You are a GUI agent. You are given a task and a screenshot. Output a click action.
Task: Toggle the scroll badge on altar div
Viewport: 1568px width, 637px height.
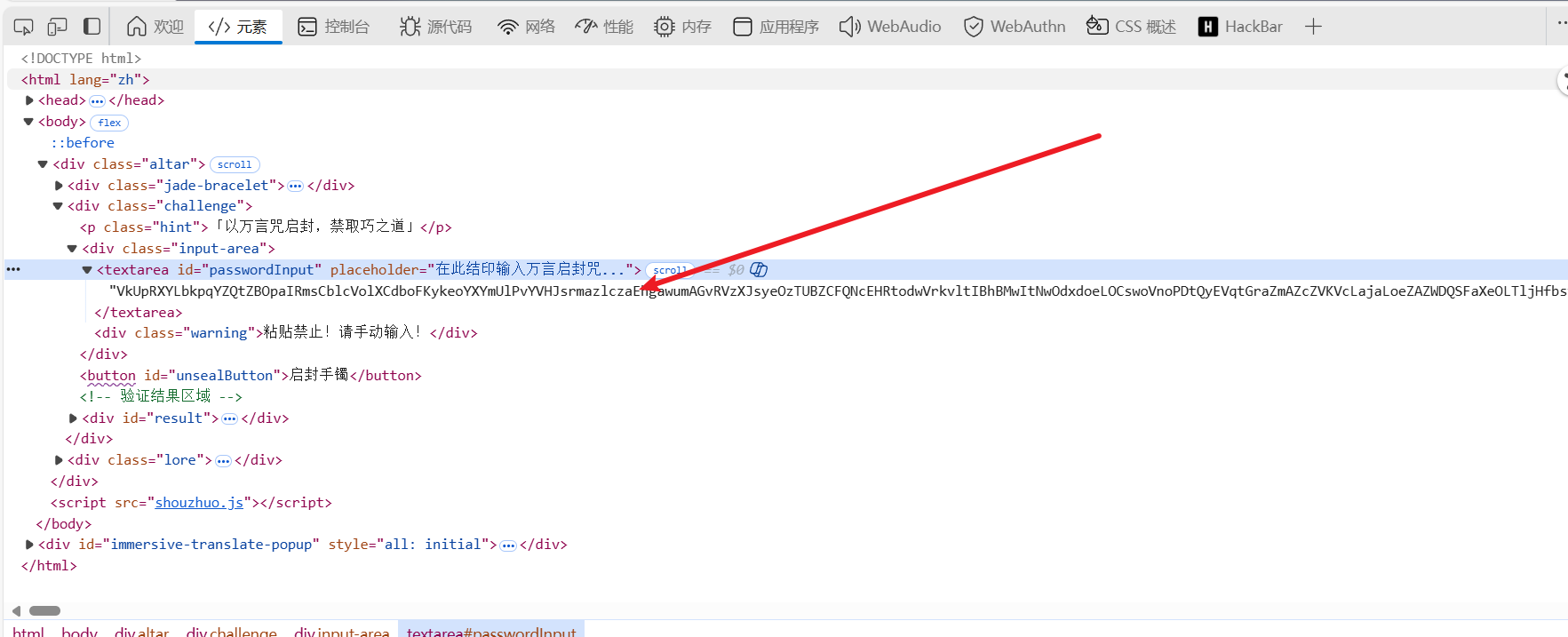tap(235, 164)
